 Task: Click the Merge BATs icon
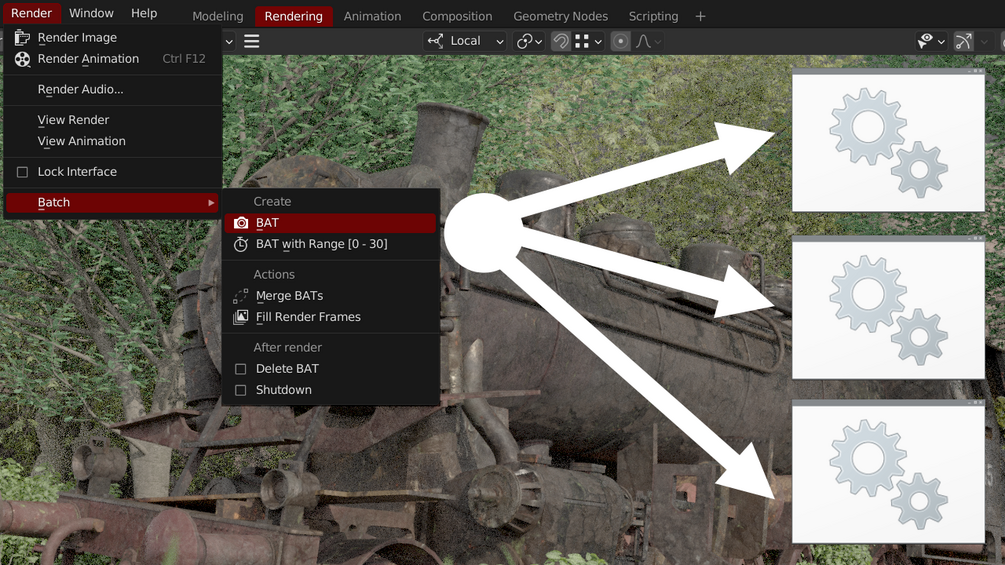pyautogui.click(x=240, y=296)
